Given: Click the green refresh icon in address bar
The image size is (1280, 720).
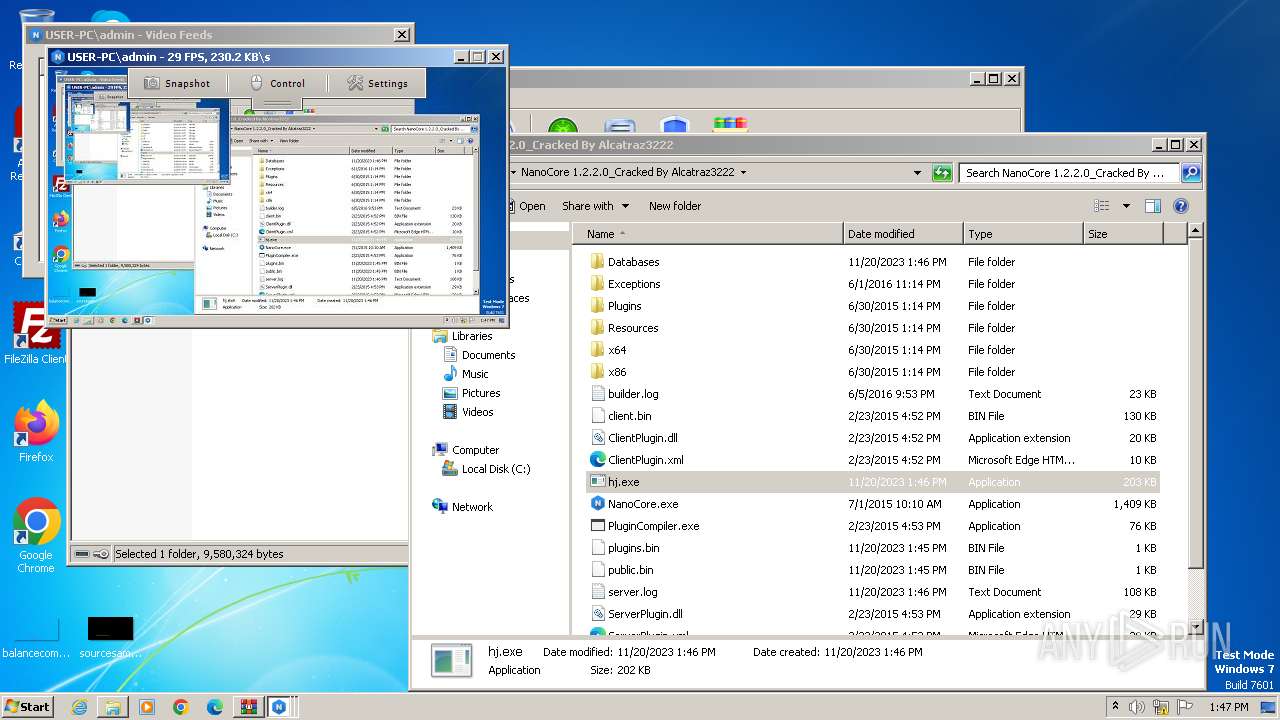Looking at the screenshot, I should [941, 173].
